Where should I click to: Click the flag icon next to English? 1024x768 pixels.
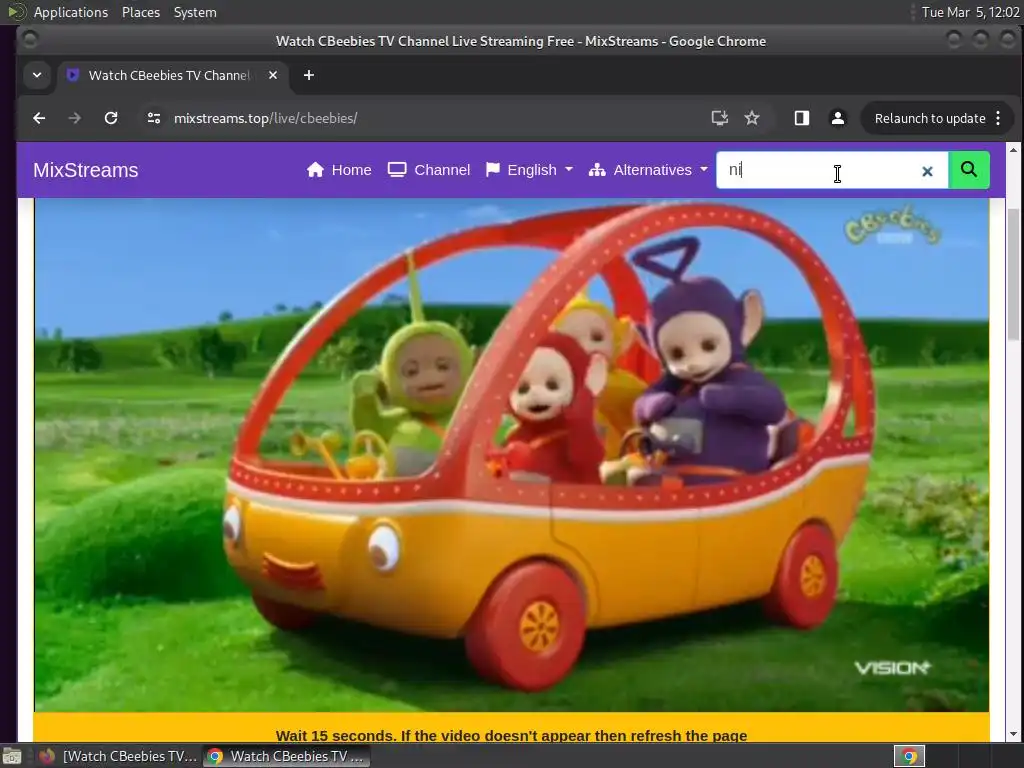click(x=492, y=170)
